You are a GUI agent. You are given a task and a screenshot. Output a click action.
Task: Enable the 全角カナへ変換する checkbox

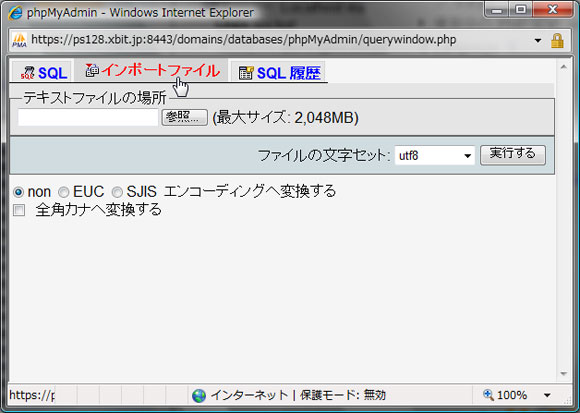click(19, 210)
